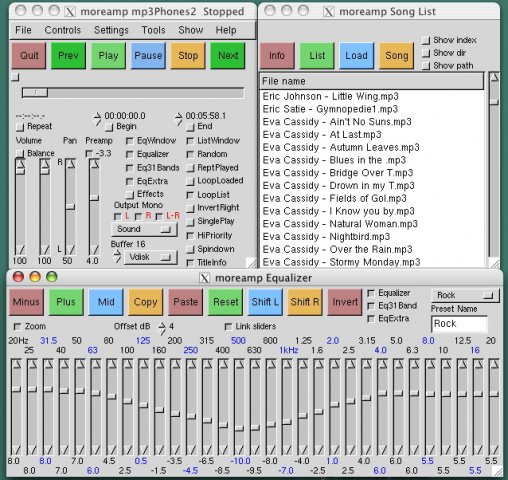Paste equalizer settings
The width and height of the screenshot is (508, 480).
coord(185,302)
